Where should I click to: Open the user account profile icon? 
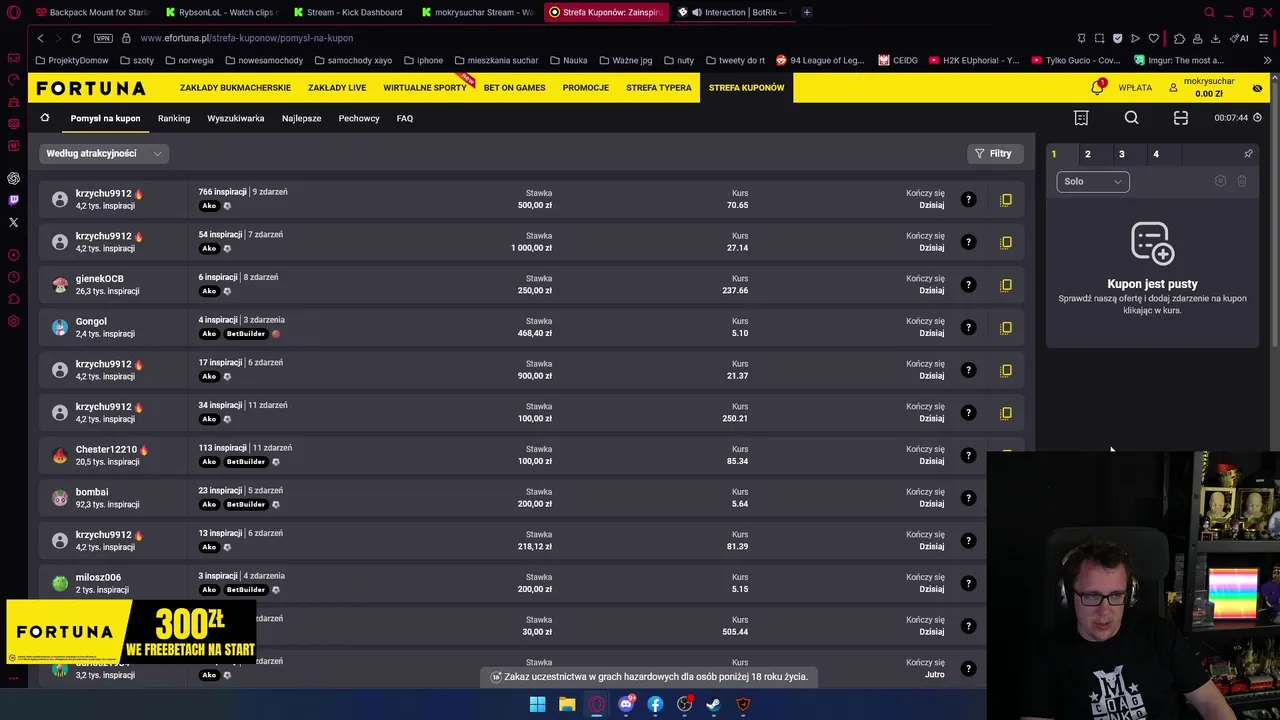1173,88
